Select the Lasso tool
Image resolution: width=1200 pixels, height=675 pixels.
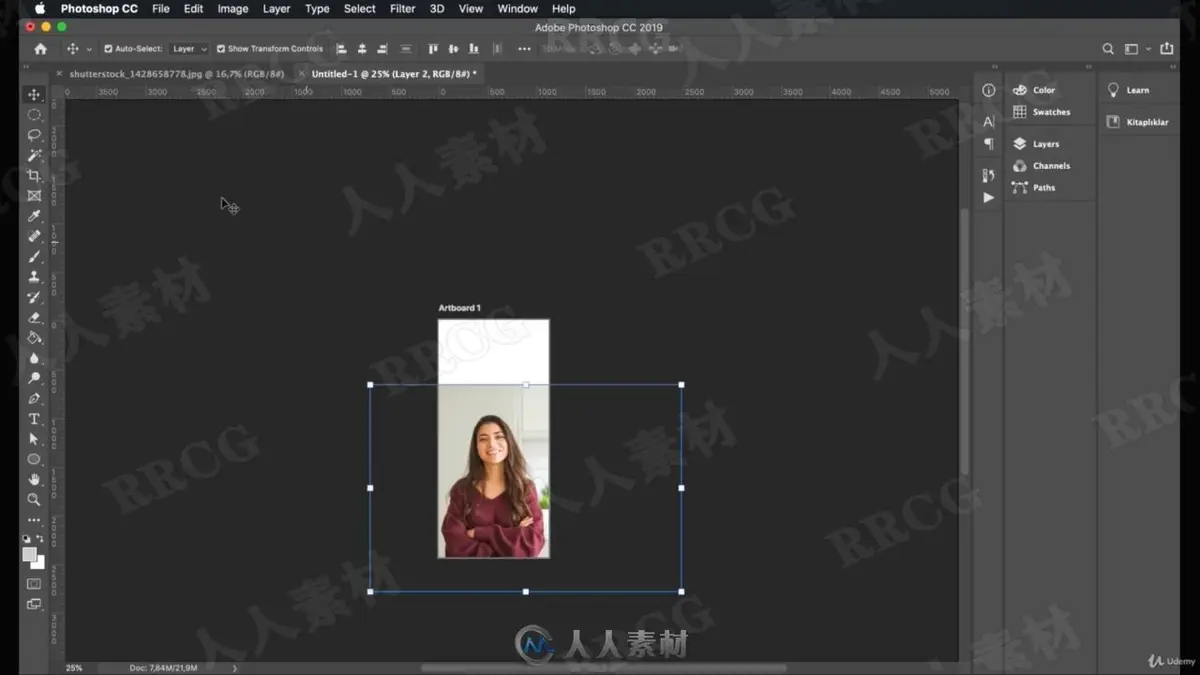tap(34, 135)
